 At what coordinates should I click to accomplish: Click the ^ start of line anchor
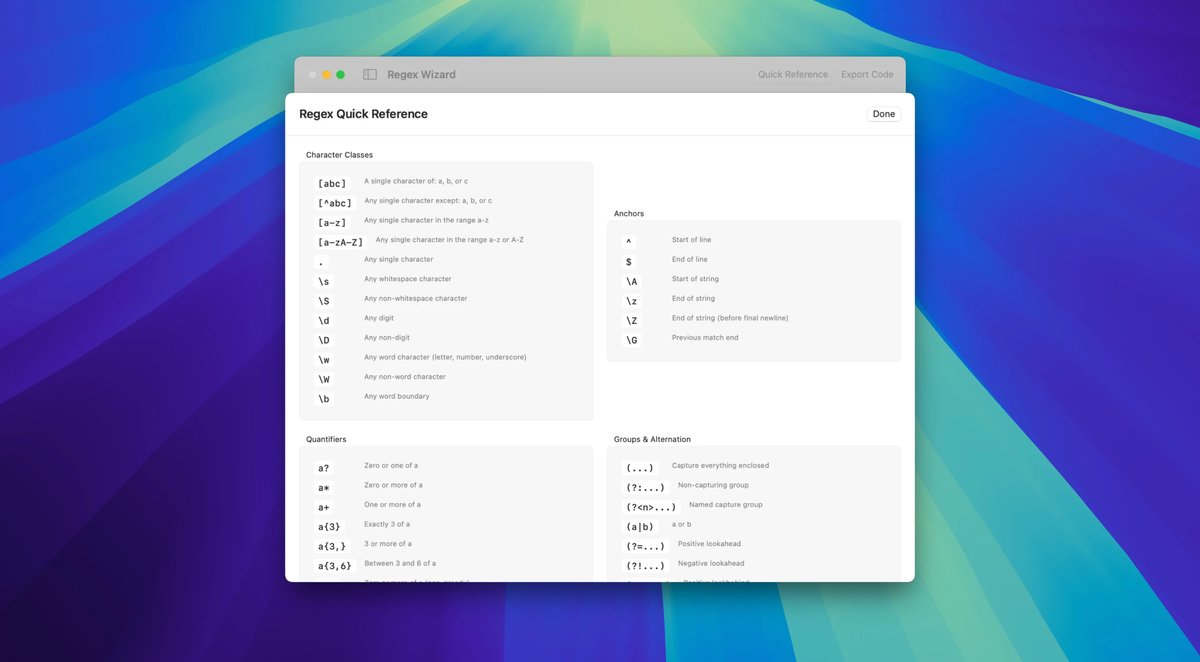coord(628,241)
